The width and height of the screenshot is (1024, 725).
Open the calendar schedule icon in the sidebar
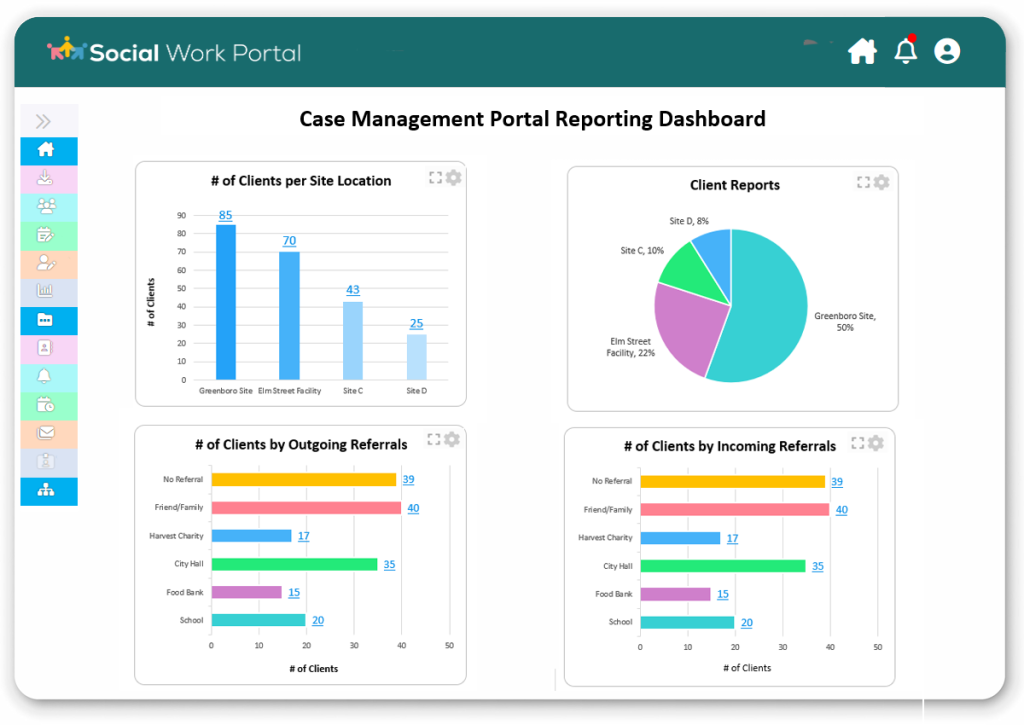pyautogui.click(x=48, y=405)
